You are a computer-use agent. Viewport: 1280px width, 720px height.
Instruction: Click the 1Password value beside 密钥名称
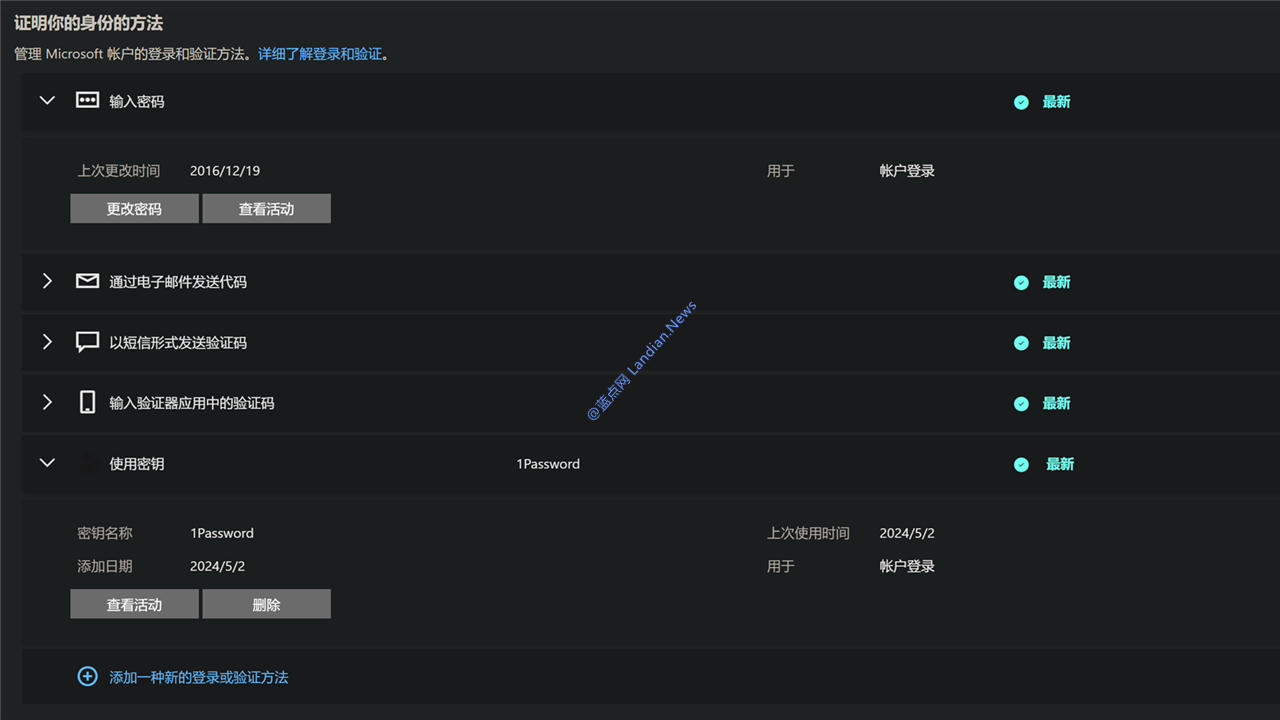click(x=222, y=533)
